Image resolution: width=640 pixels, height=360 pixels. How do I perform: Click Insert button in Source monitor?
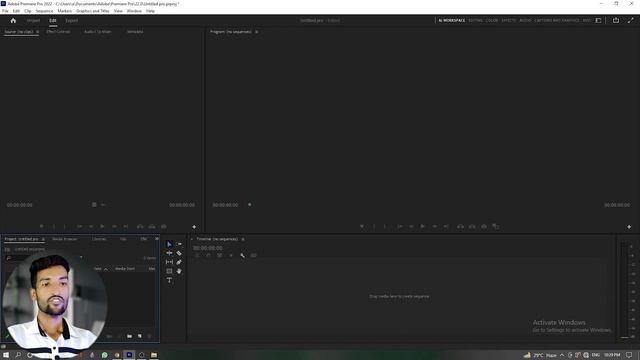(140, 227)
